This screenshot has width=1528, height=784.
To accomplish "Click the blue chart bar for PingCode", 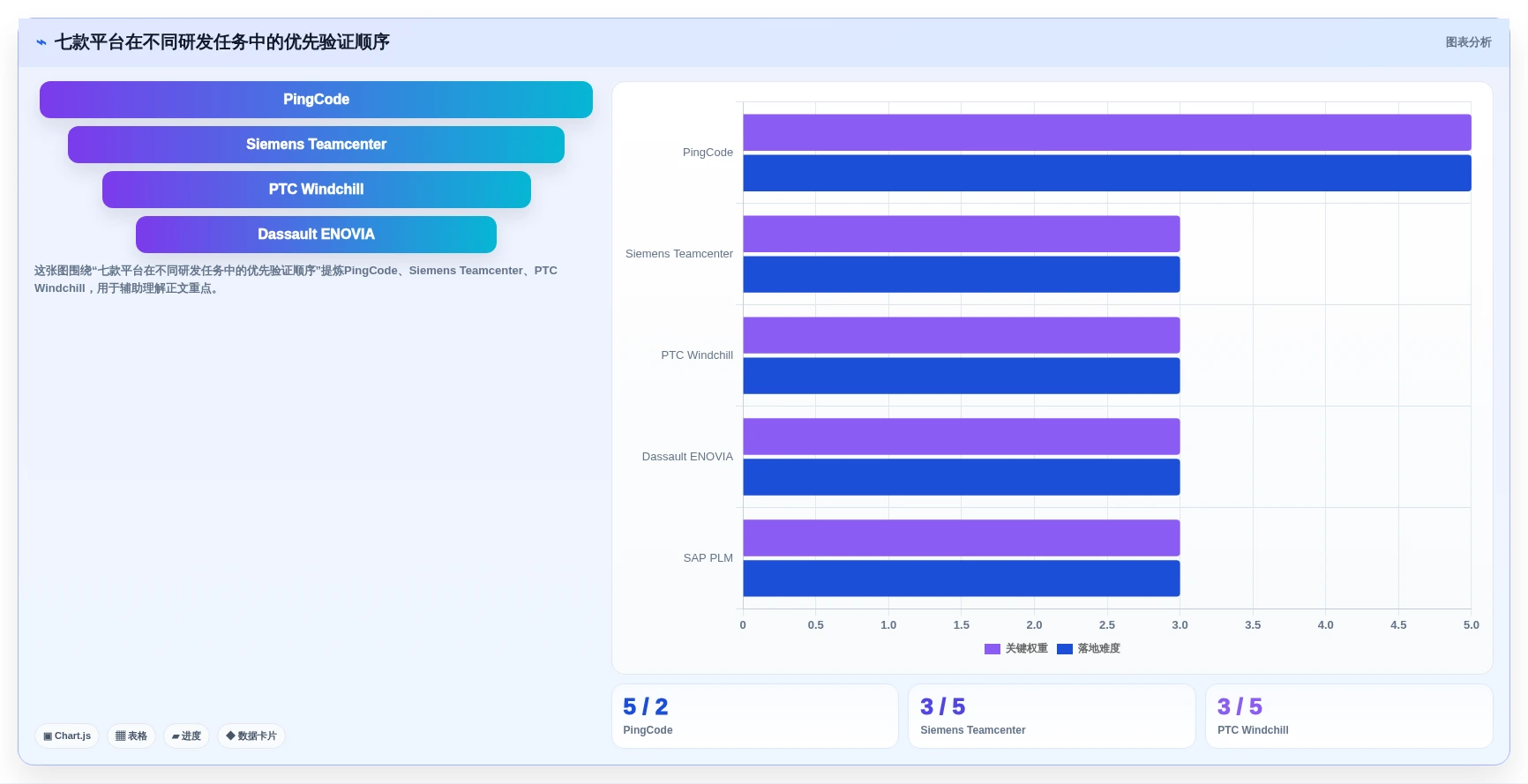I will point(1107,173).
